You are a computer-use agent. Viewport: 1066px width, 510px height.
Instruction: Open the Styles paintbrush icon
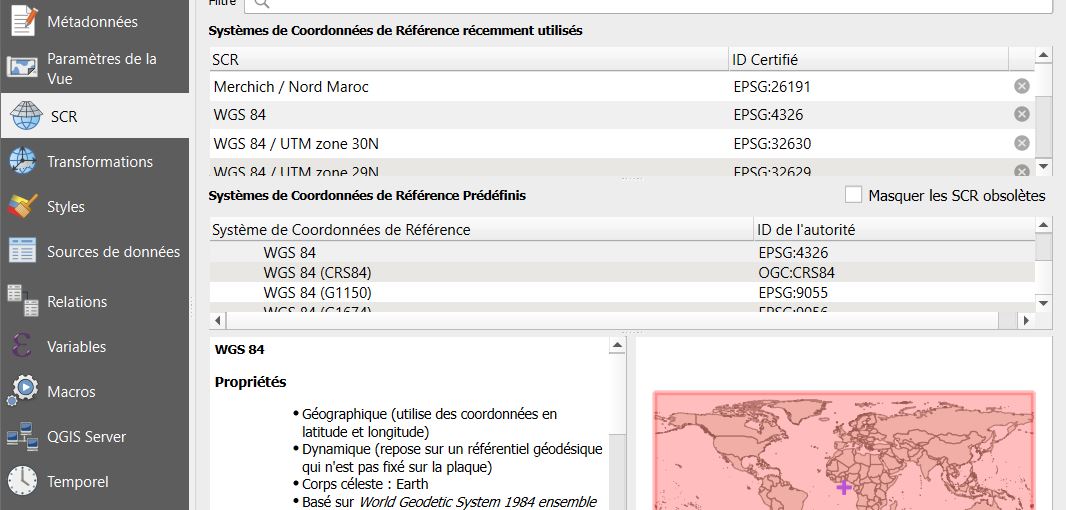[22, 207]
